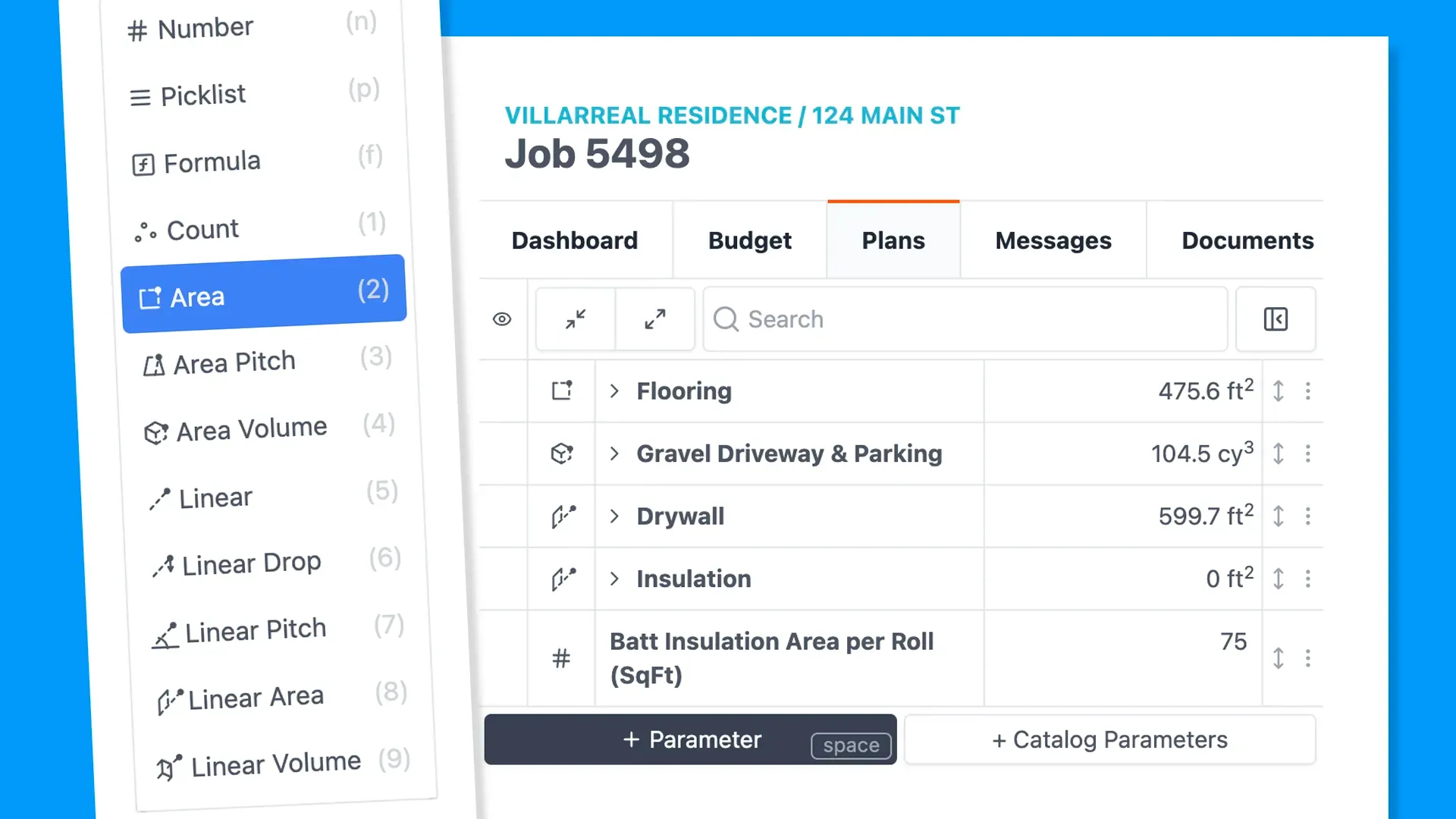Viewport: 1456px width, 819px height.
Task: Click the expand-all arrows icon
Action: [x=655, y=319]
